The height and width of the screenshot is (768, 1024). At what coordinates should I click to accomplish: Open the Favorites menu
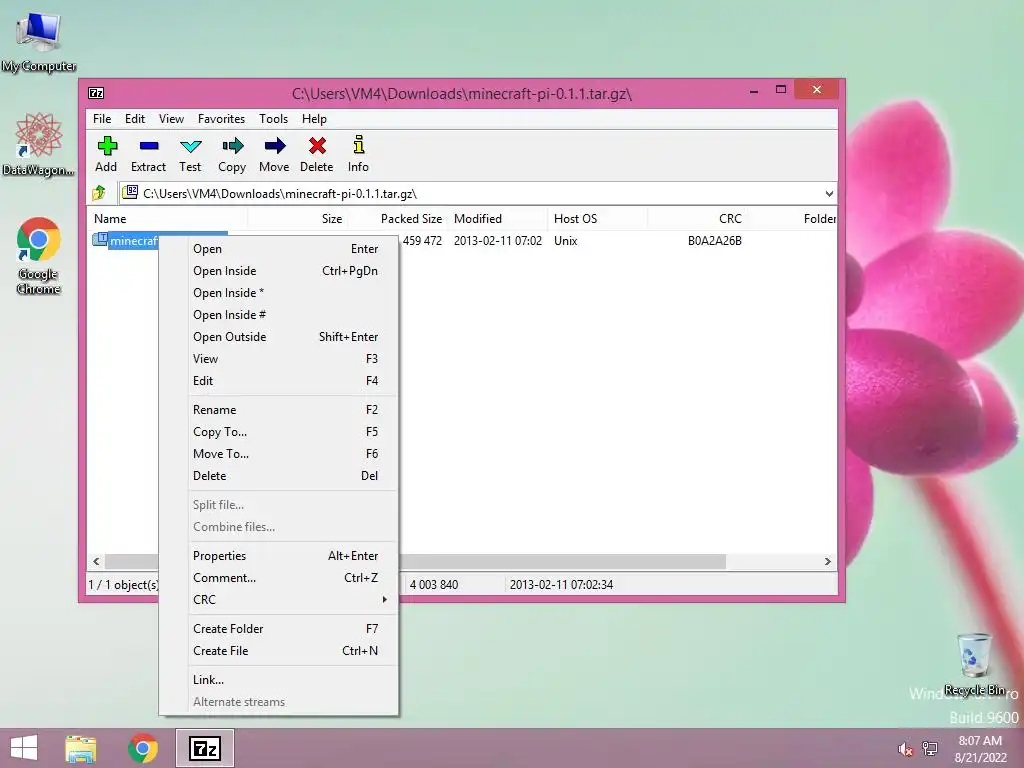pyautogui.click(x=221, y=119)
